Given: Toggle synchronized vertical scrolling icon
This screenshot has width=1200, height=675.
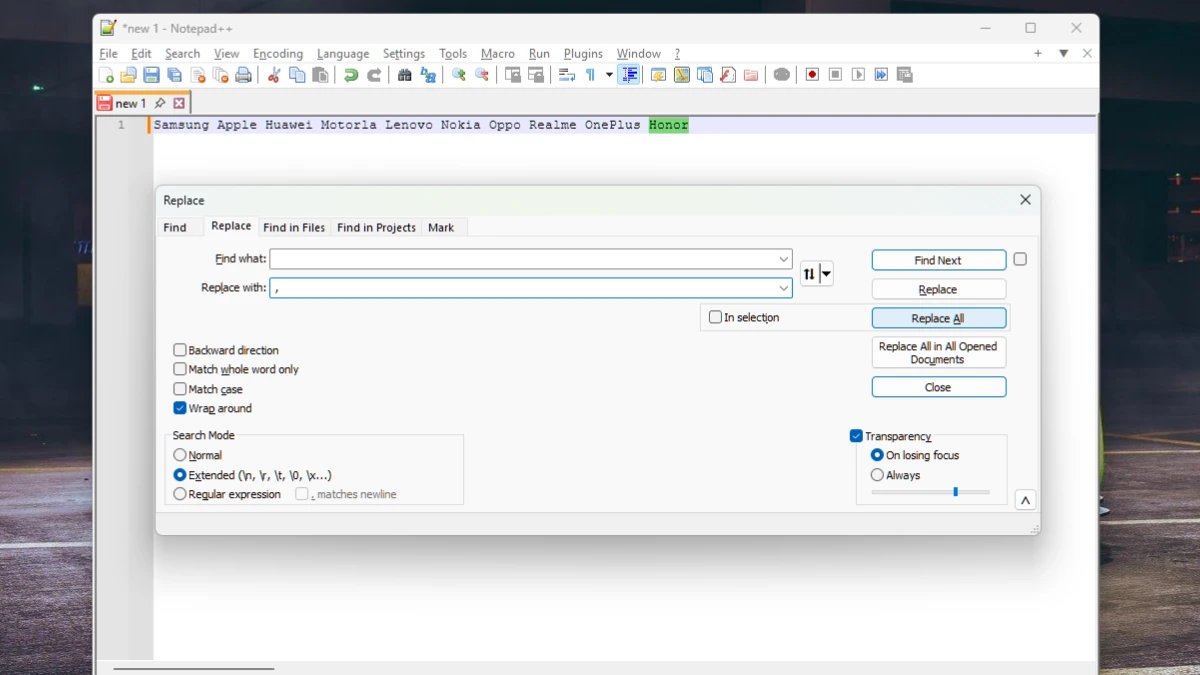Looking at the screenshot, I should 513,75.
